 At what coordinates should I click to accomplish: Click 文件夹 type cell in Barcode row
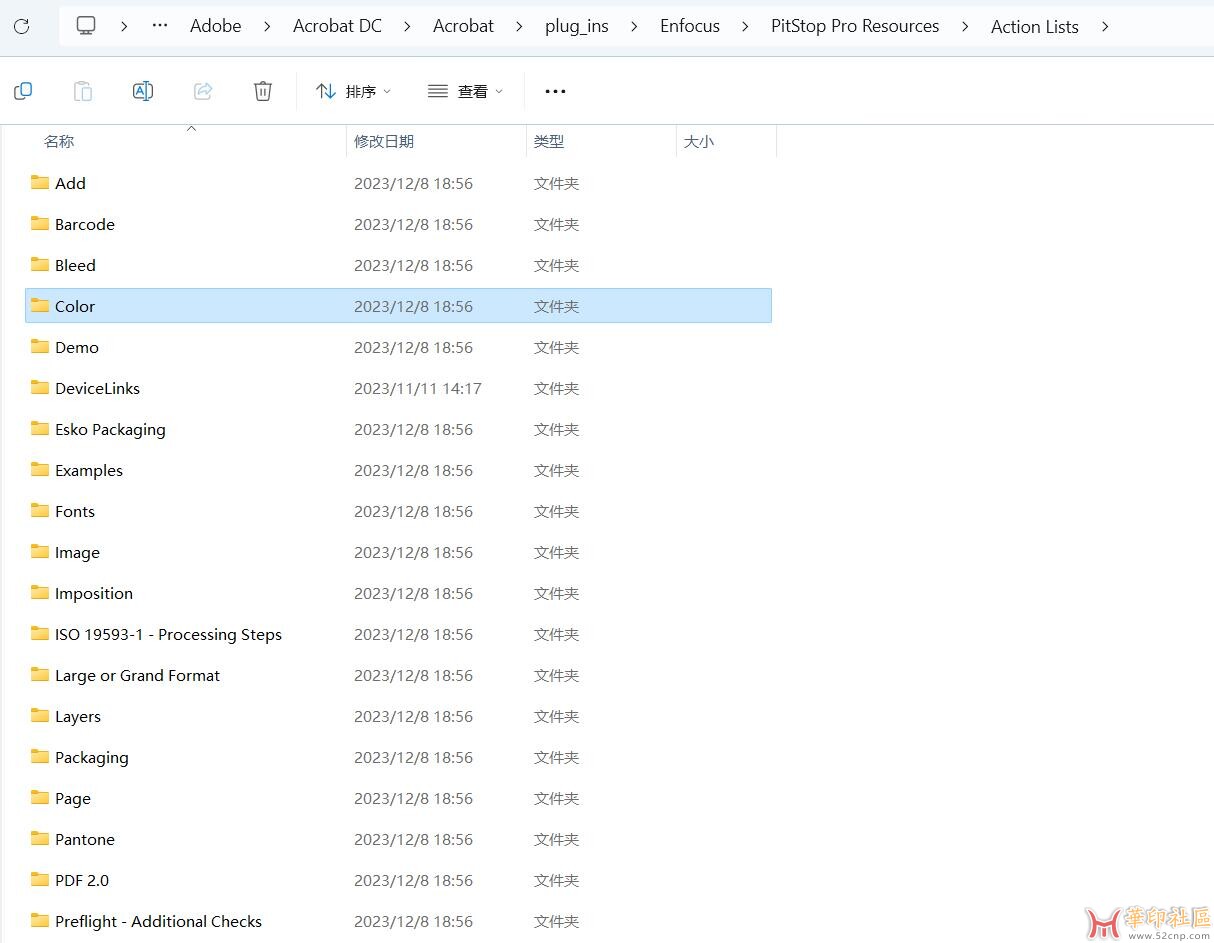pyautogui.click(x=557, y=224)
